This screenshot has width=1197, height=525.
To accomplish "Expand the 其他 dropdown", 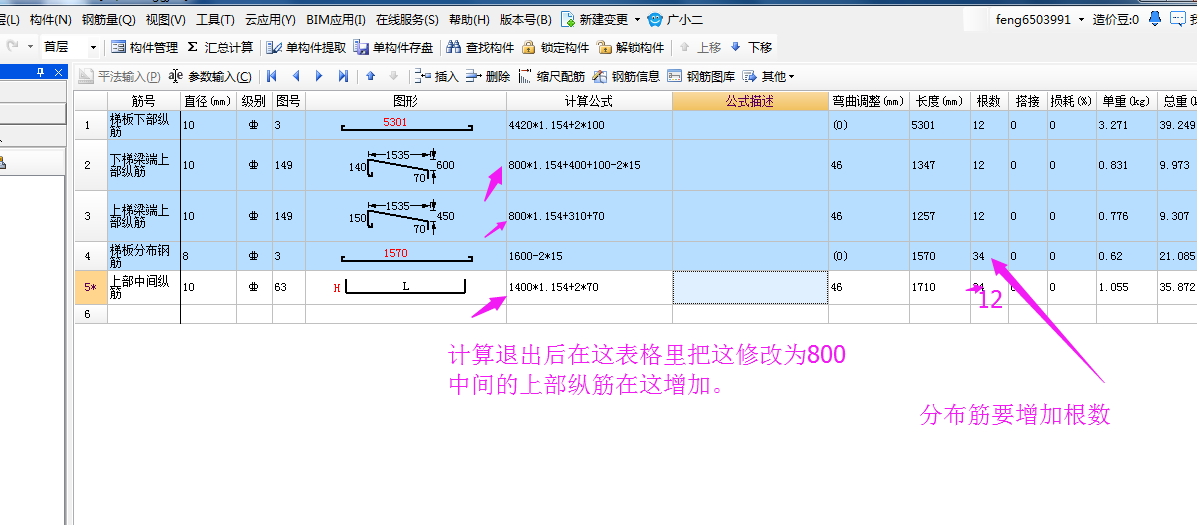I will pyautogui.click(x=768, y=76).
